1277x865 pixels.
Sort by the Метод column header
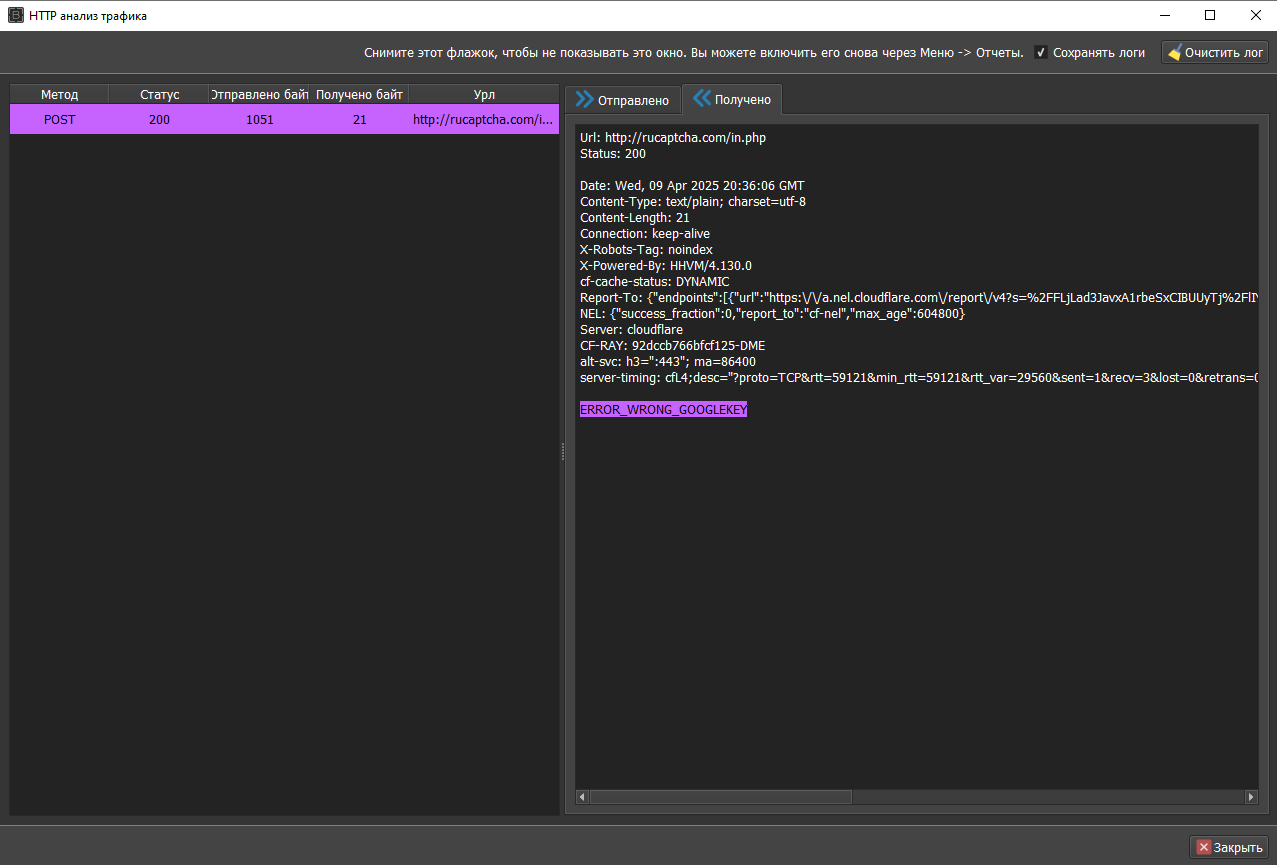click(x=59, y=95)
